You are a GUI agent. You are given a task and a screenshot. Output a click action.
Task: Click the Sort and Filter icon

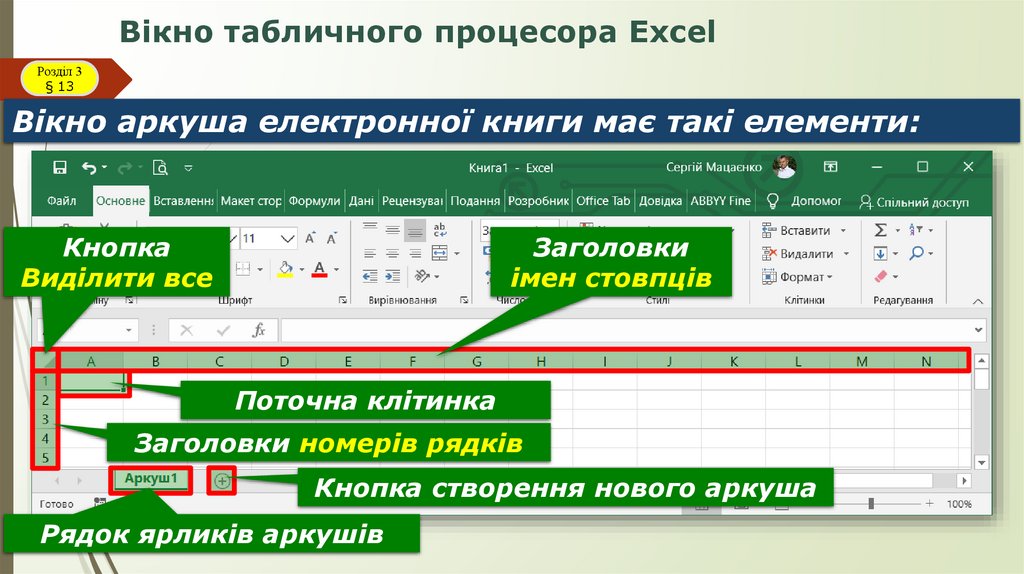click(916, 230)
